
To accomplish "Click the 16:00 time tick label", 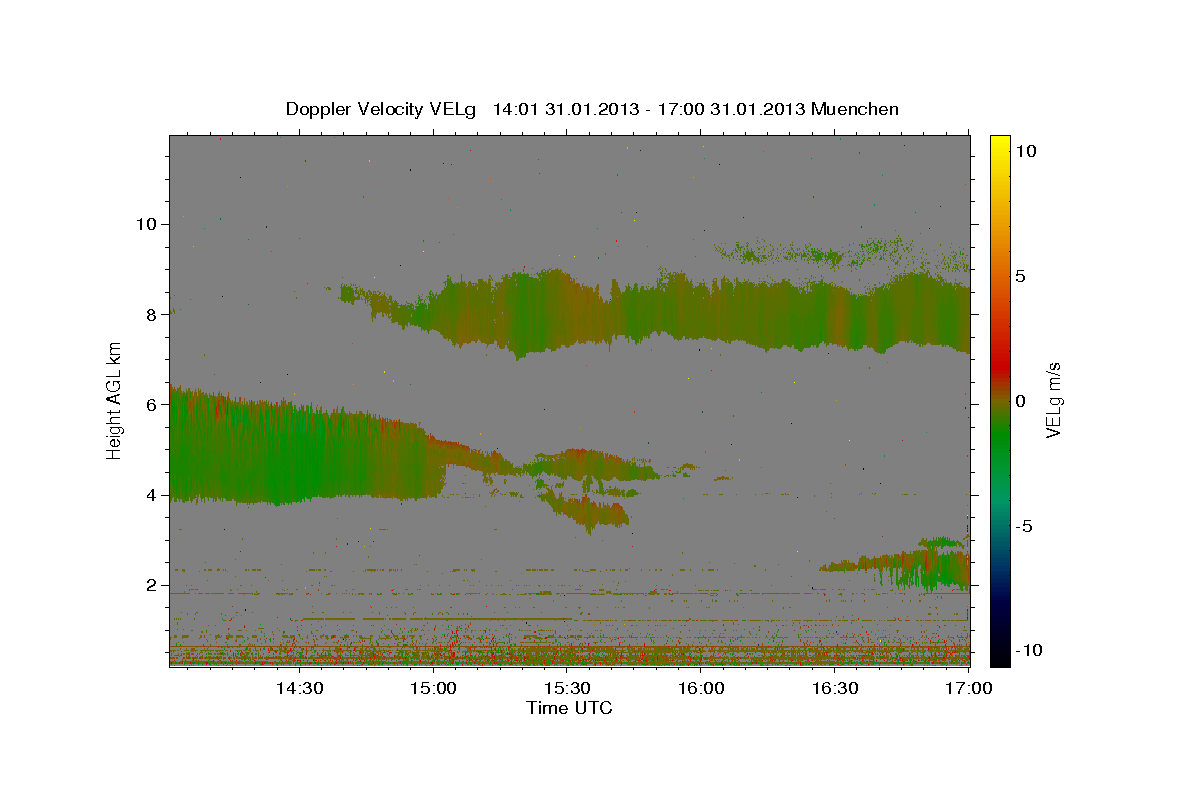I will click(701, 688).
